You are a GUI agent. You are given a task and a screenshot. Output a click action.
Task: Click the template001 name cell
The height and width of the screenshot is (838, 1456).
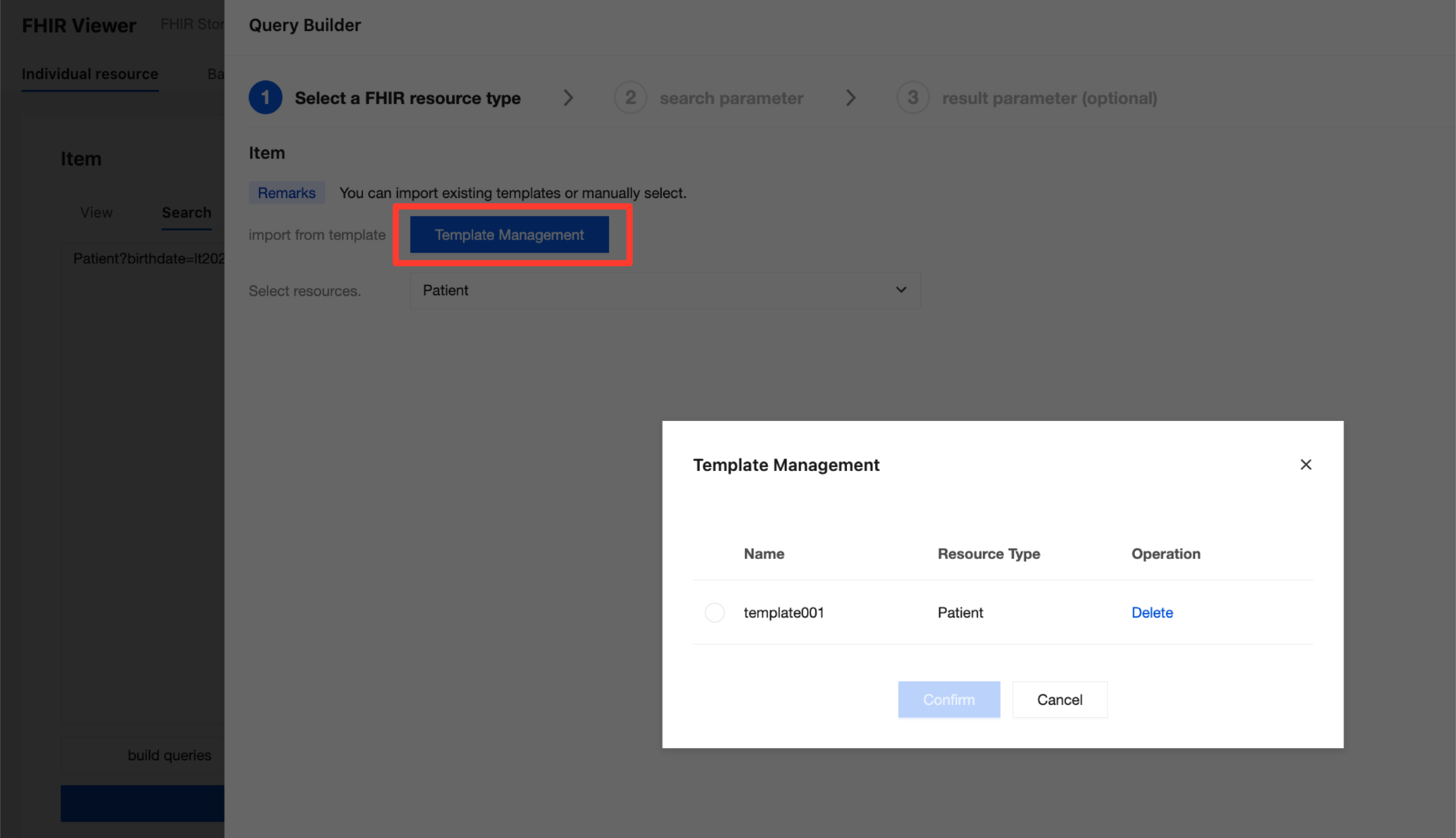[x=783, y=612]
